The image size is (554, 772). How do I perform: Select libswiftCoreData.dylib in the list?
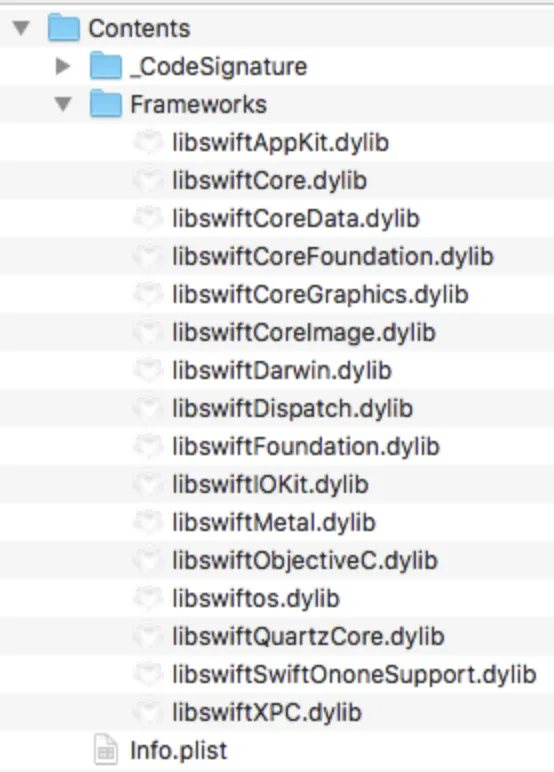click(x=296, y=218)
